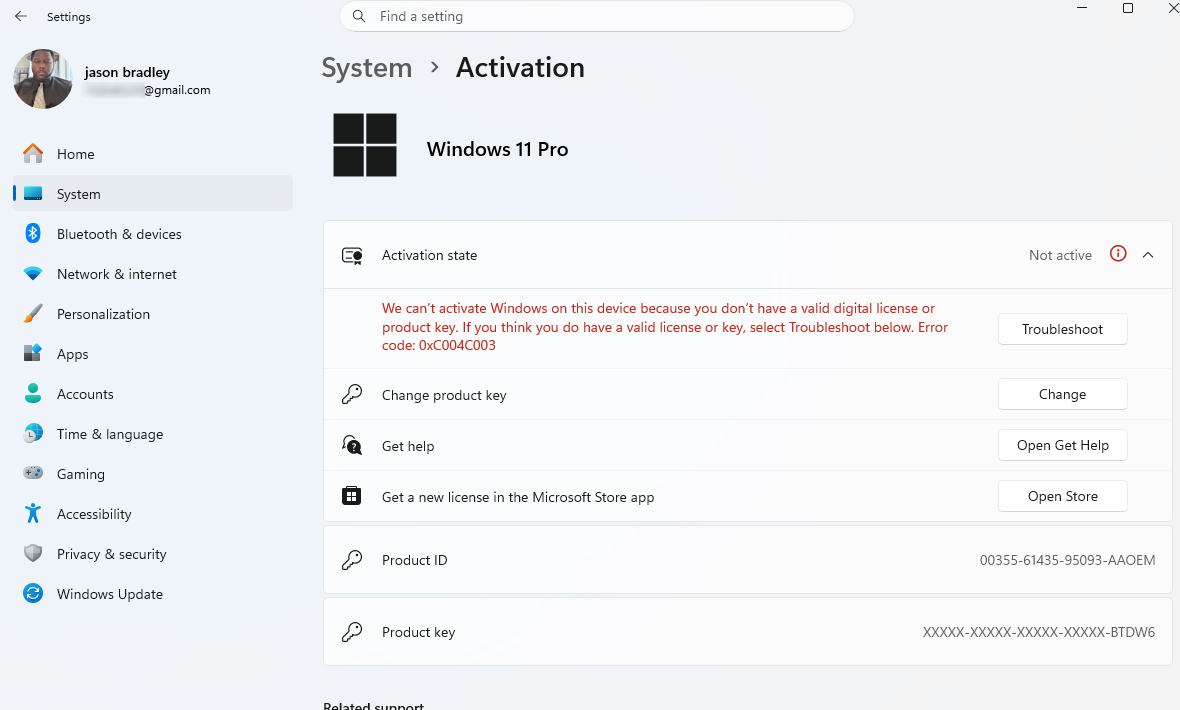1180x710 pixels.
Task: Open Accessibility settings
Action: coord(153,513)
